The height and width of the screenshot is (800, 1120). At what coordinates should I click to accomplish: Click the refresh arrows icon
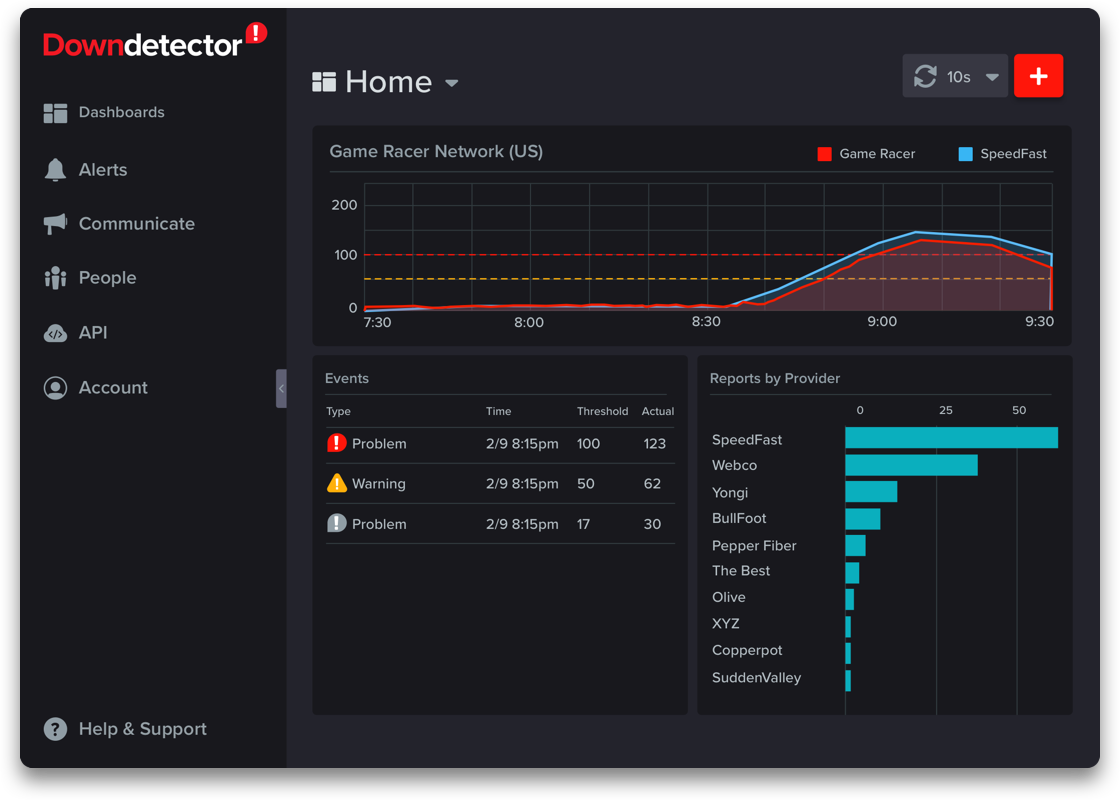(925, 77)
